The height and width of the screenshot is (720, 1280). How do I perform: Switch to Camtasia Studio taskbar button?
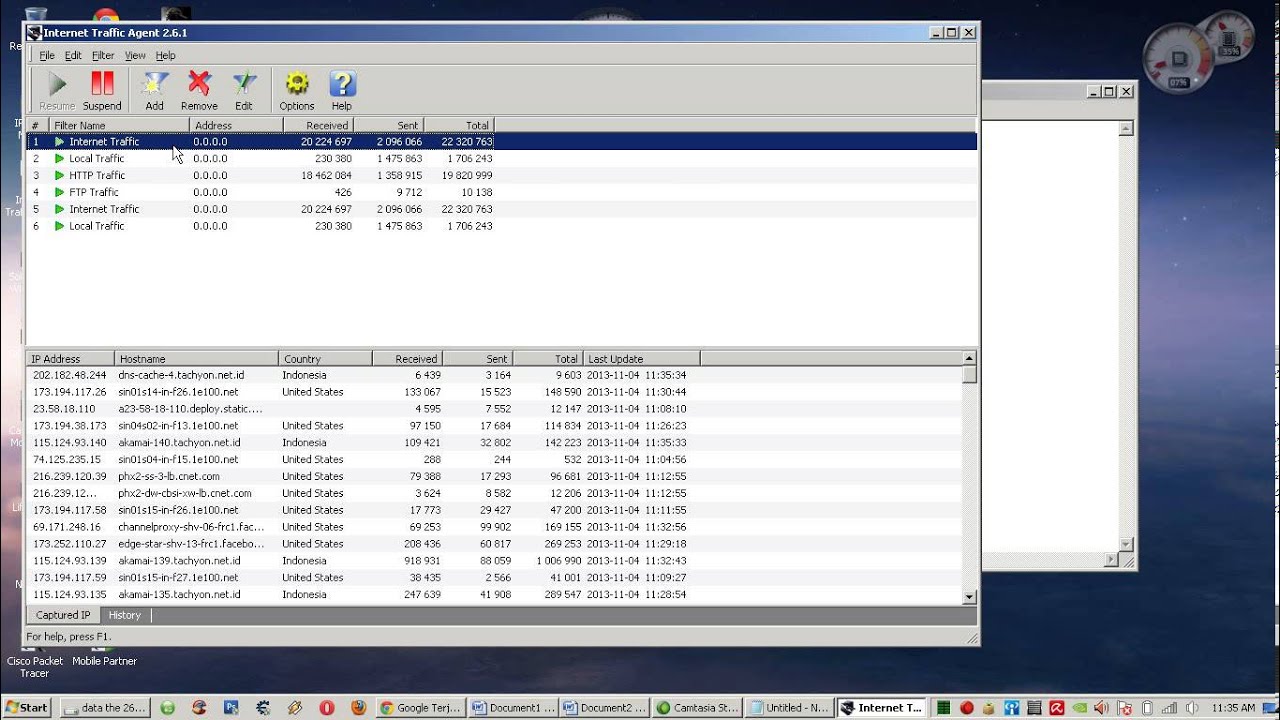point(697,707)
